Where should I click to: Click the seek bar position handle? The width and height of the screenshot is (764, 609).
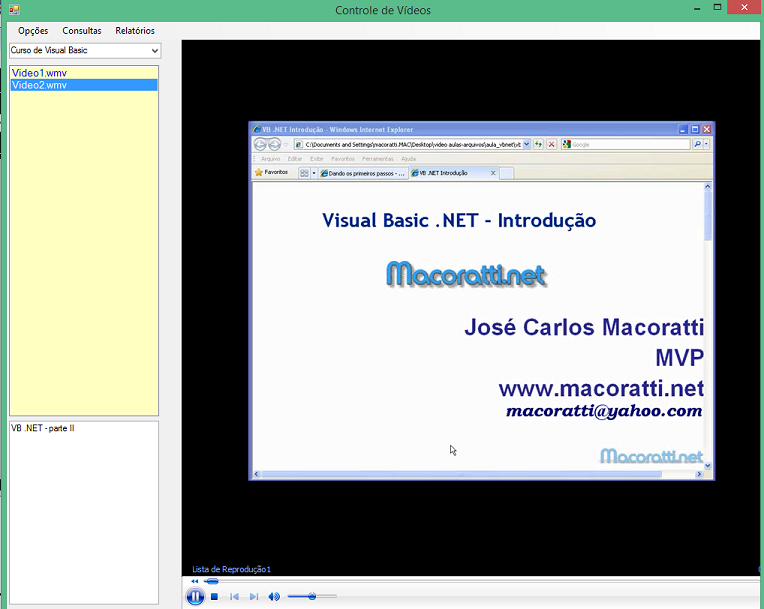click(x=211, y=581)
